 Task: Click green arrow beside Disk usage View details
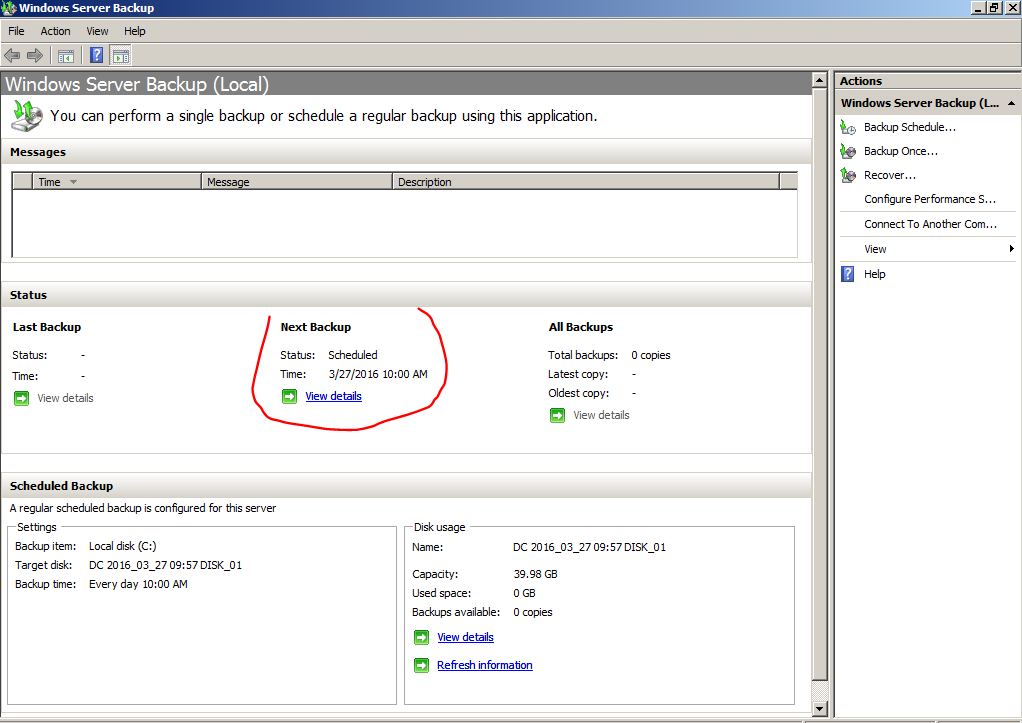422,637
